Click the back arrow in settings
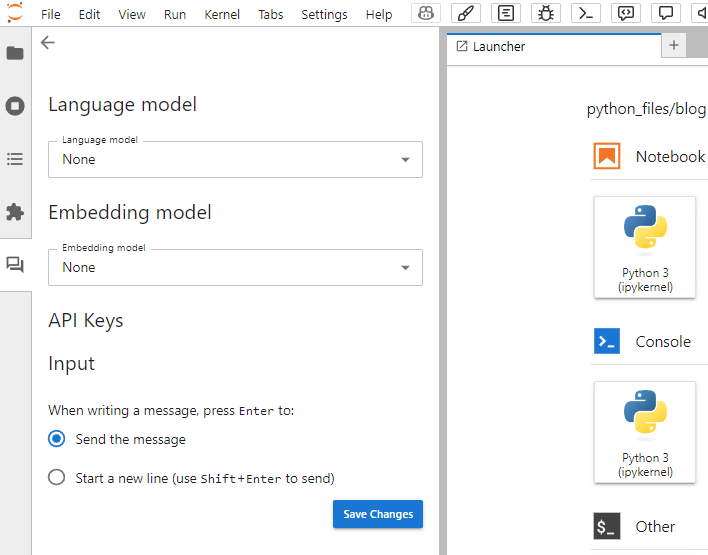The width and height of the screenshot is (708, 555). [x=48, y=43]
